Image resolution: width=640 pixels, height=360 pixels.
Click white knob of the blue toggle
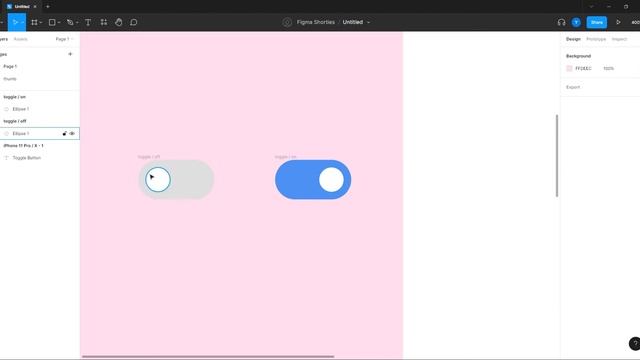click(x=331, y=180)
